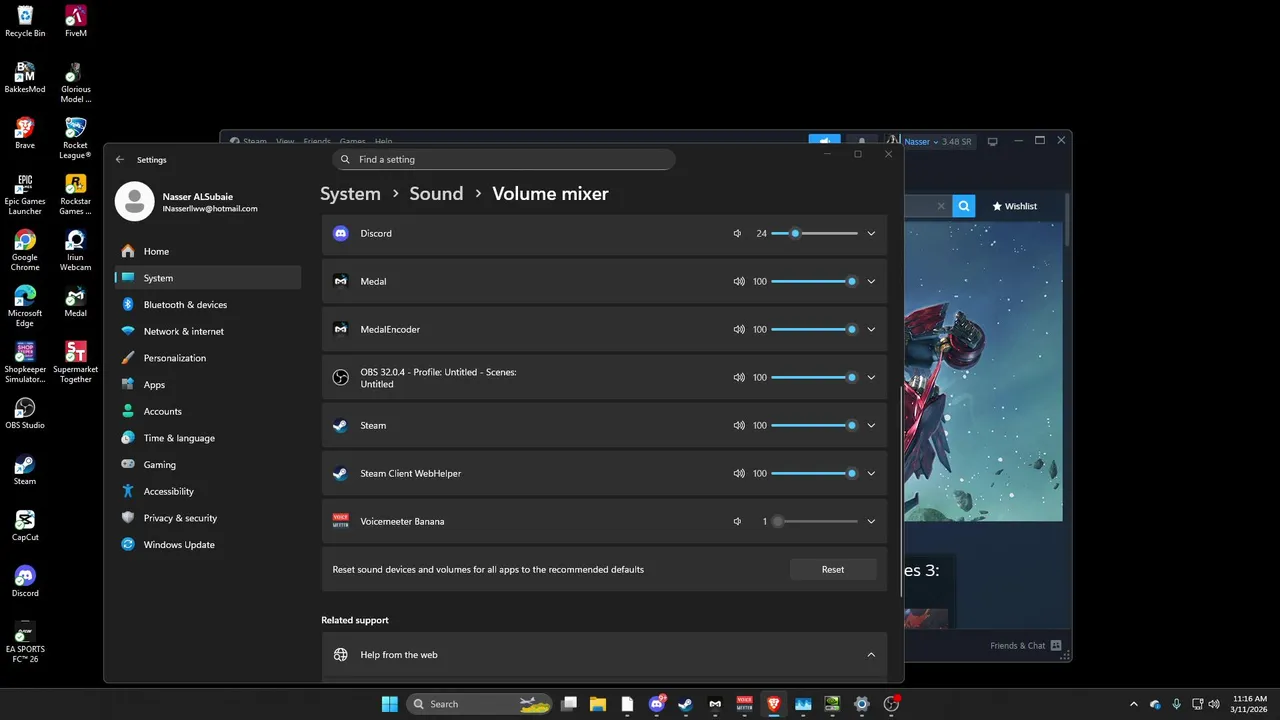Open EA SPORTS FC 26 desktop icon

(25, 642)
